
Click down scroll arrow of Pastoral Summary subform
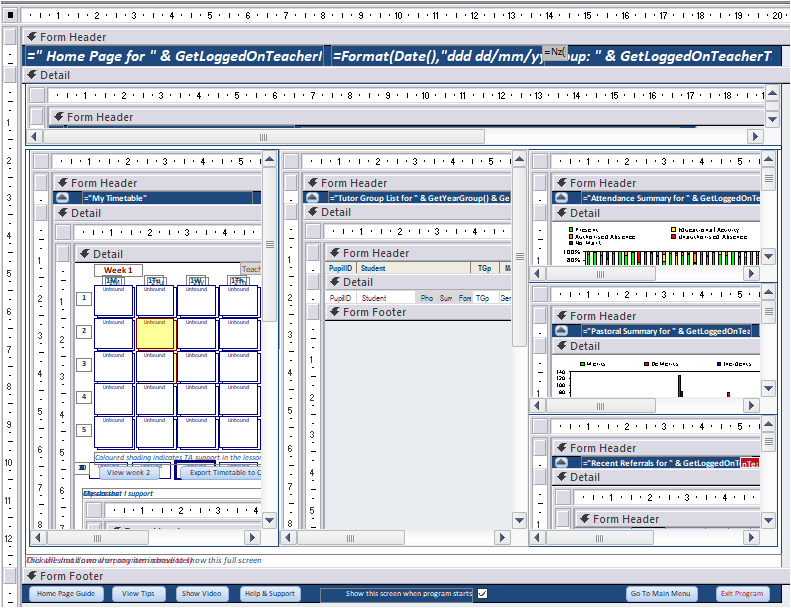[768, 389]
